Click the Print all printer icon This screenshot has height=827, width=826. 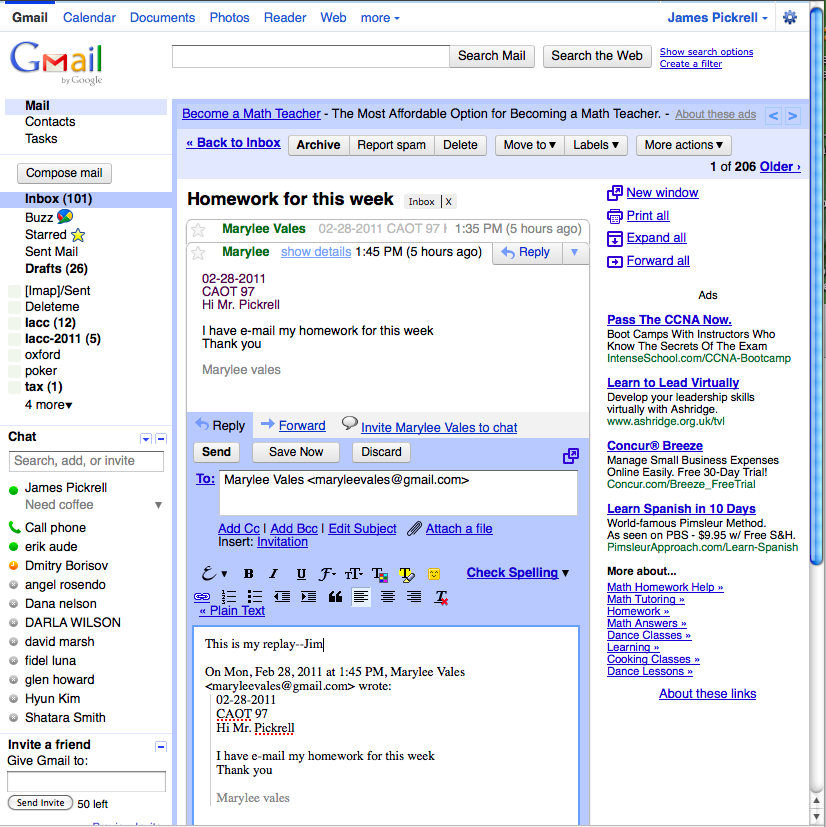coord(614,216)
